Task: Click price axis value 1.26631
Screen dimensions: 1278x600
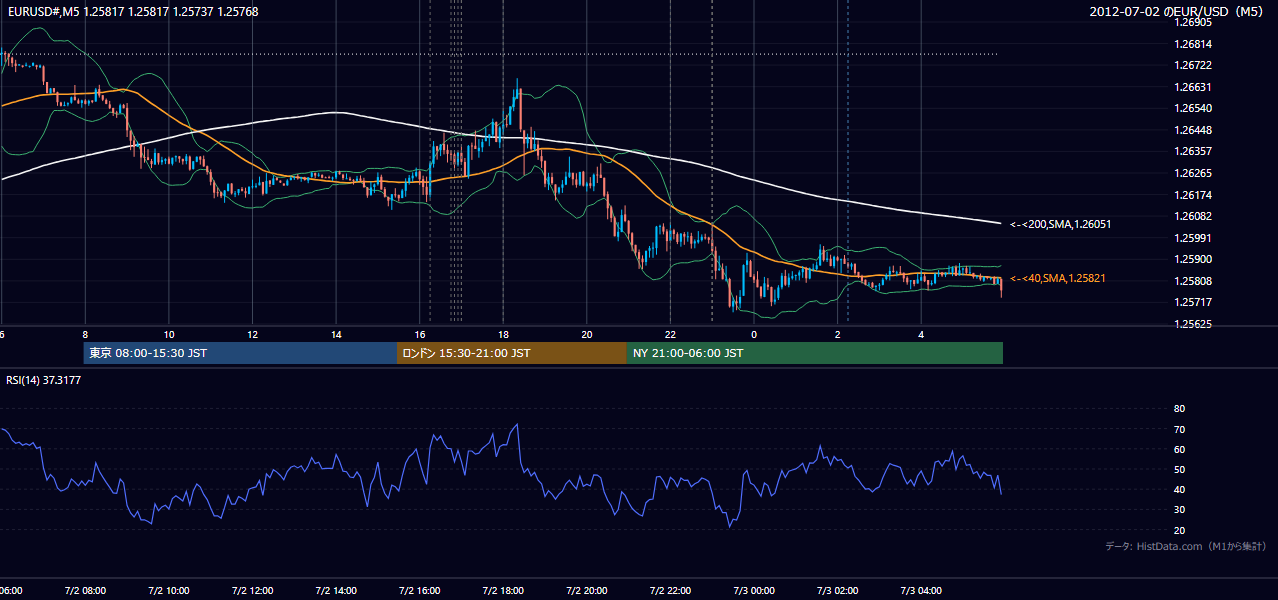Action: point(1195,87)
